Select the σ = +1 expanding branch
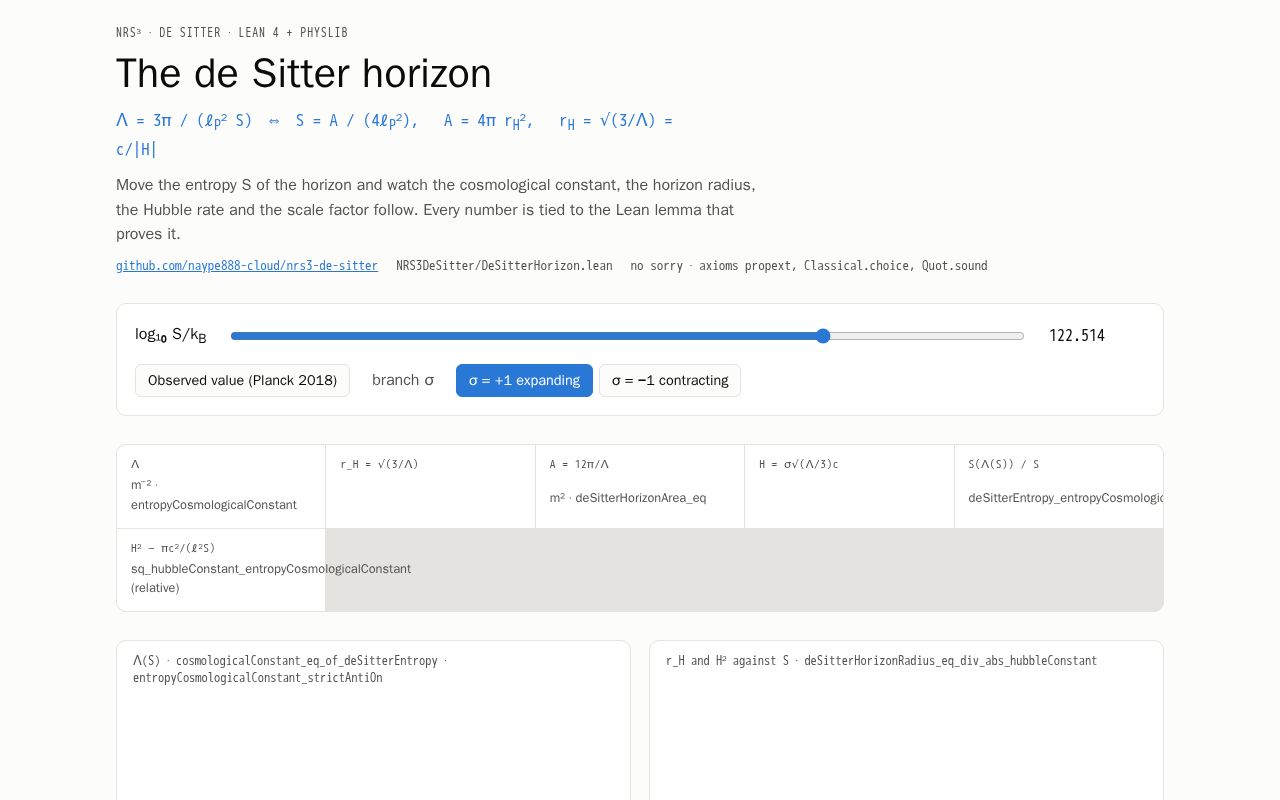 pyautogui.click(x=524, y=380)
